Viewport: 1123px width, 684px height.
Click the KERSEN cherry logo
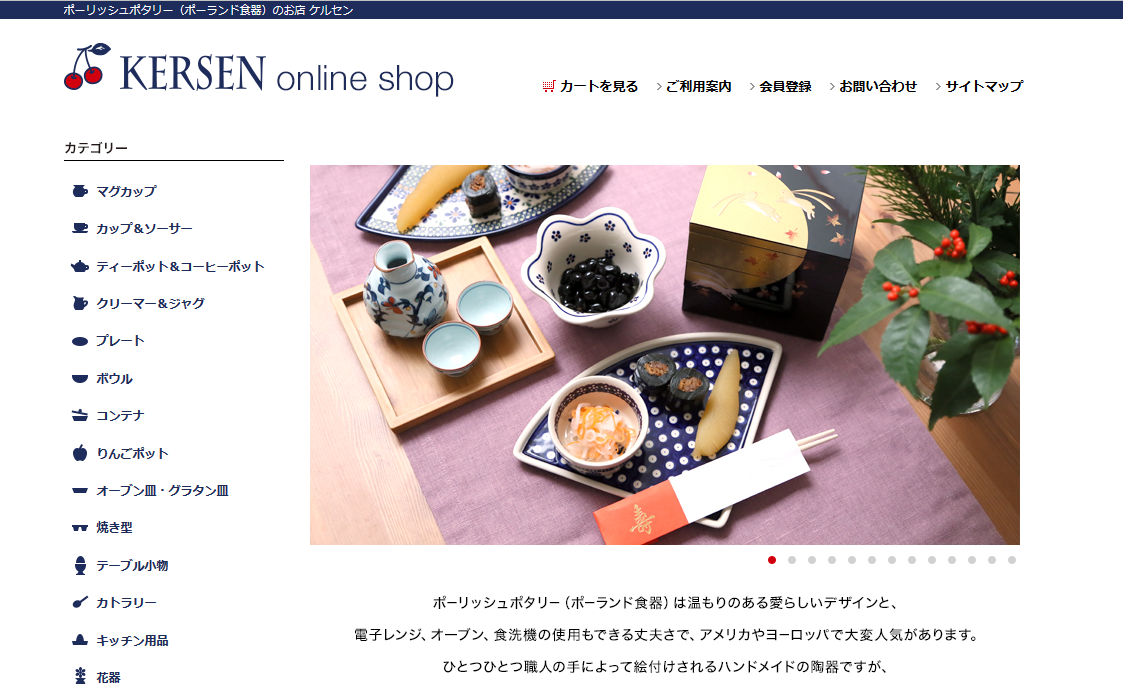87,67
